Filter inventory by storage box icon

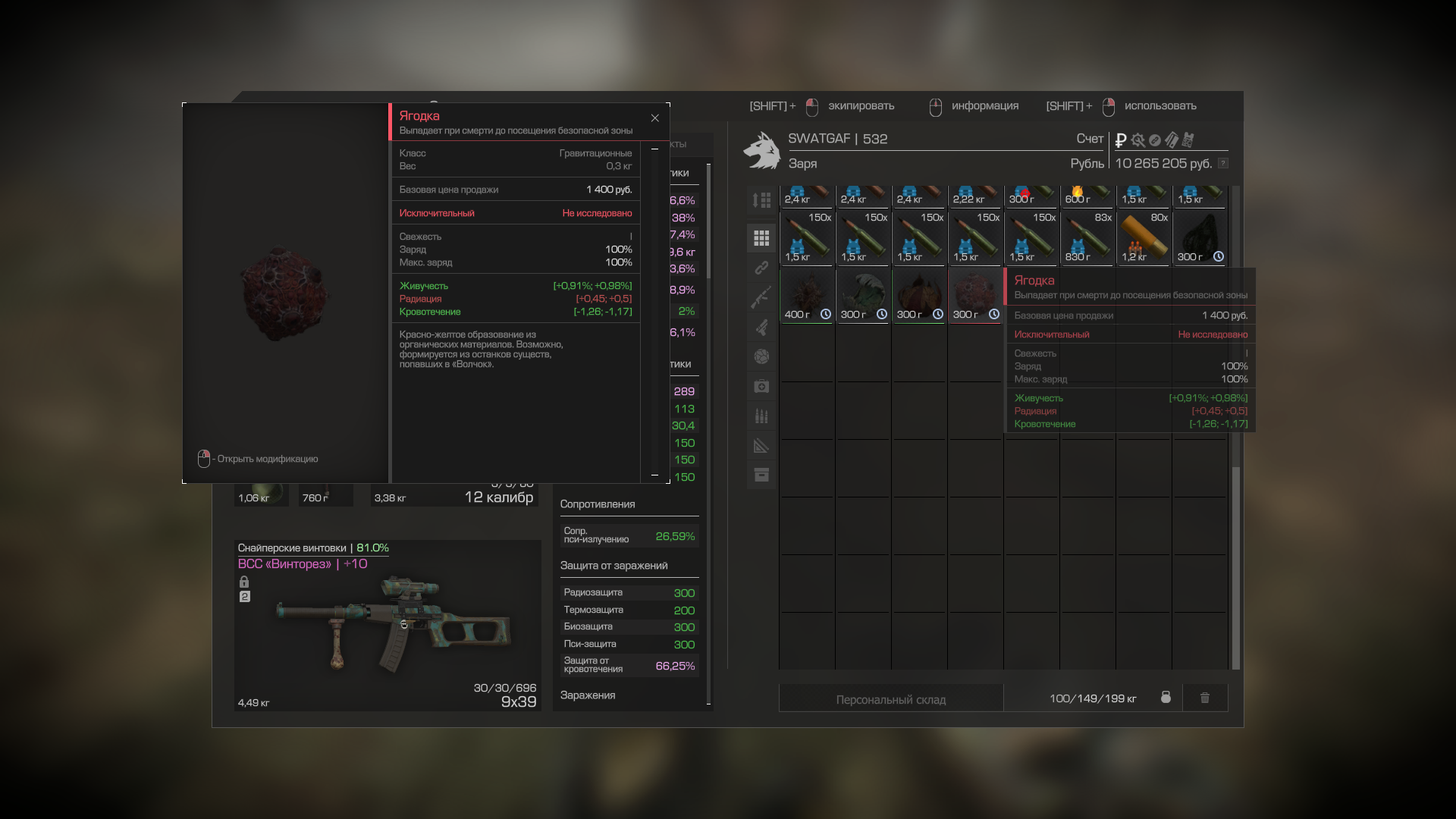[761, 475]
